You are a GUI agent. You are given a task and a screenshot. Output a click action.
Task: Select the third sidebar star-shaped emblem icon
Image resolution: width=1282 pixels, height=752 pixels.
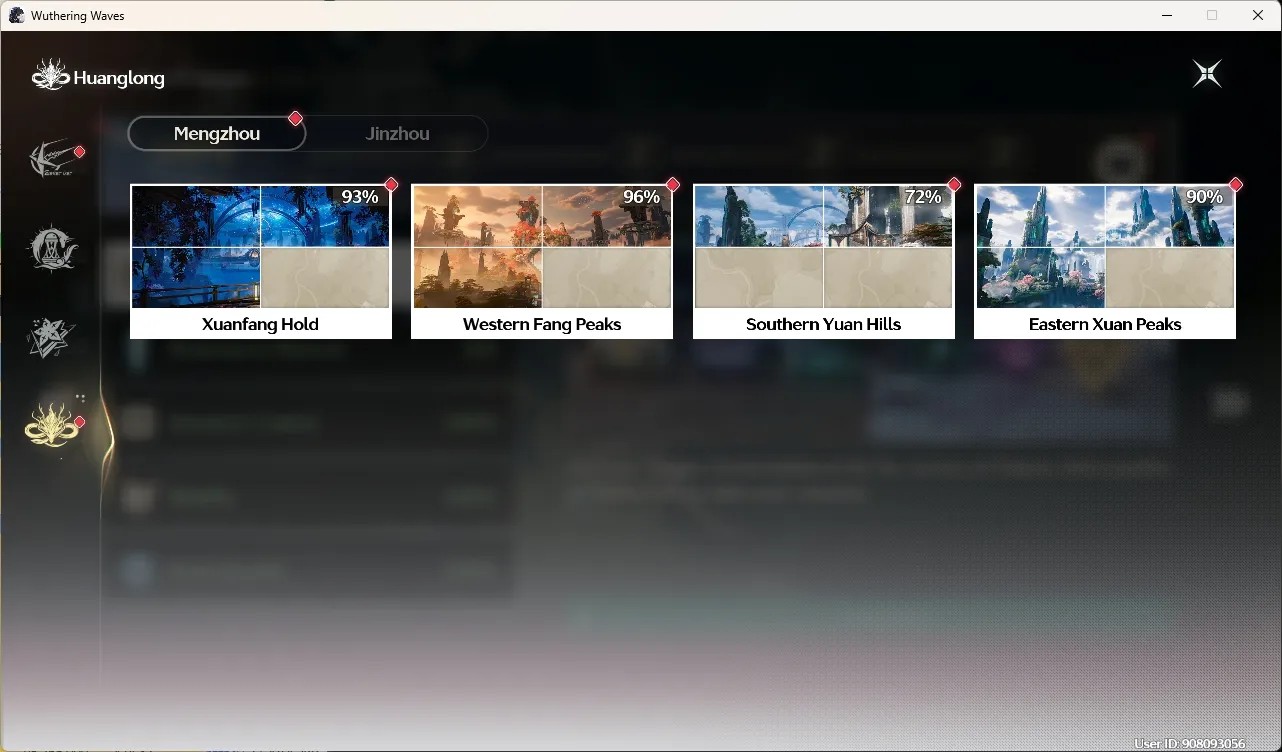[x=51, y=337]
